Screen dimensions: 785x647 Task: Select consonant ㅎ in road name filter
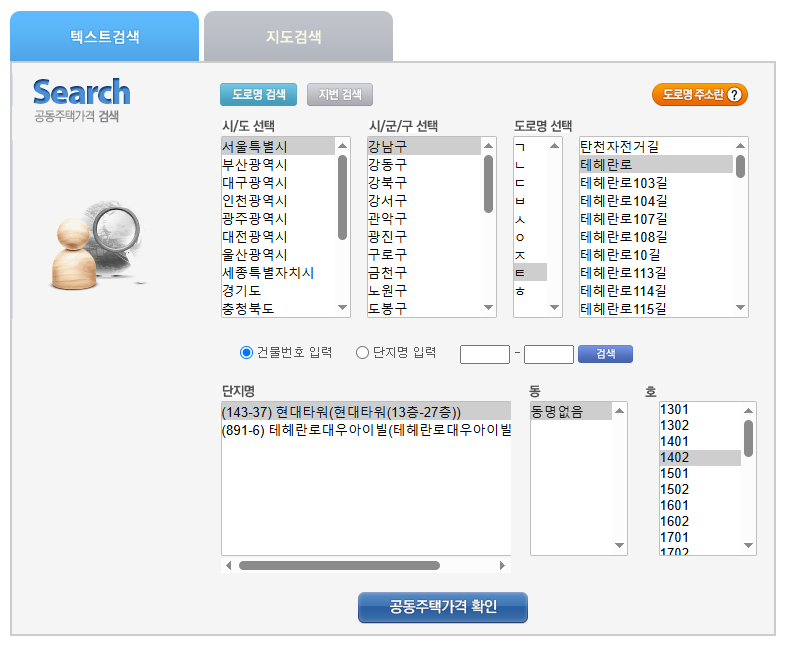(530, 290)
